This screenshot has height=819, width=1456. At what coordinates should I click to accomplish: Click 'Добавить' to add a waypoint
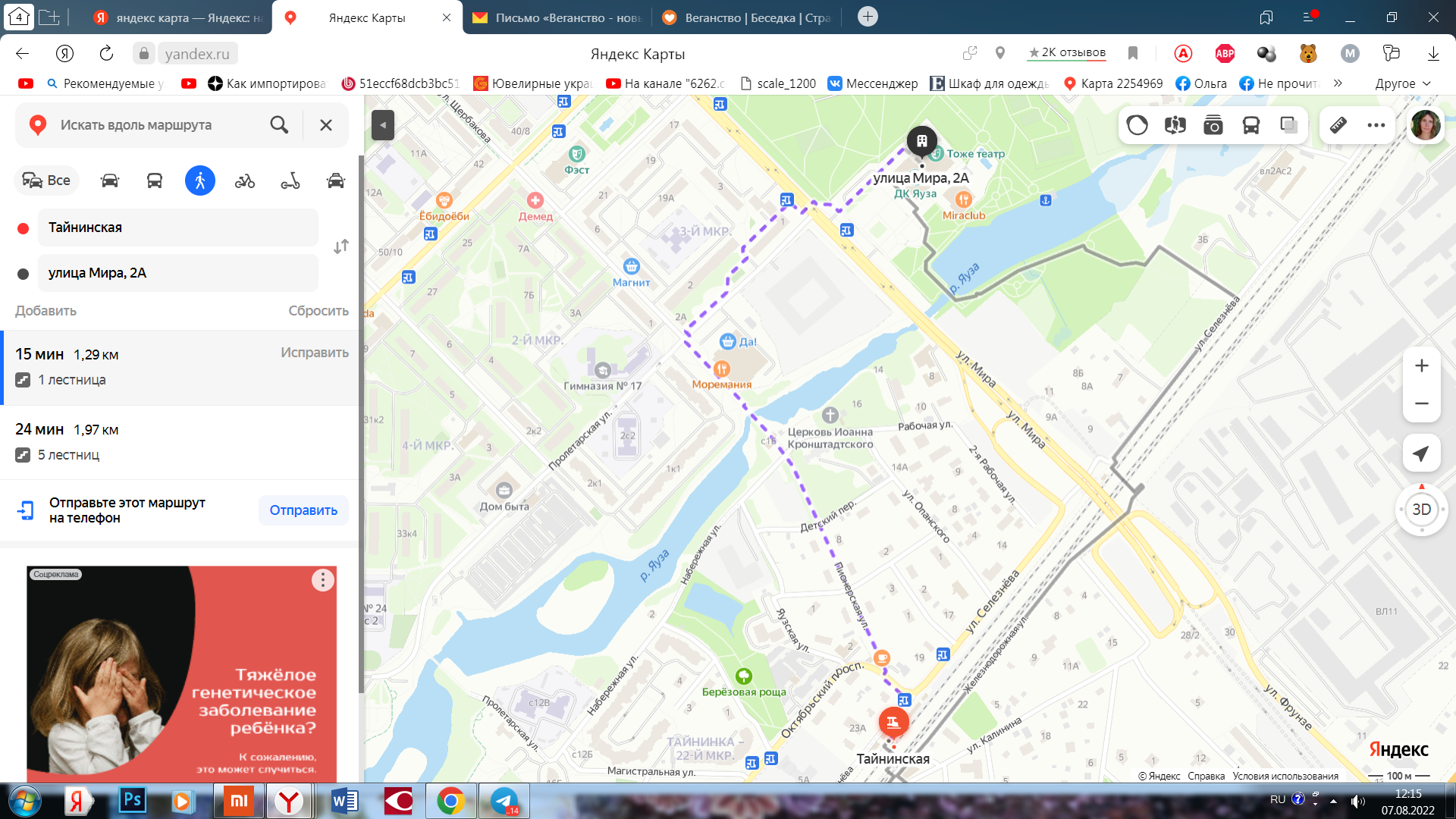click(x=45, y=311)
